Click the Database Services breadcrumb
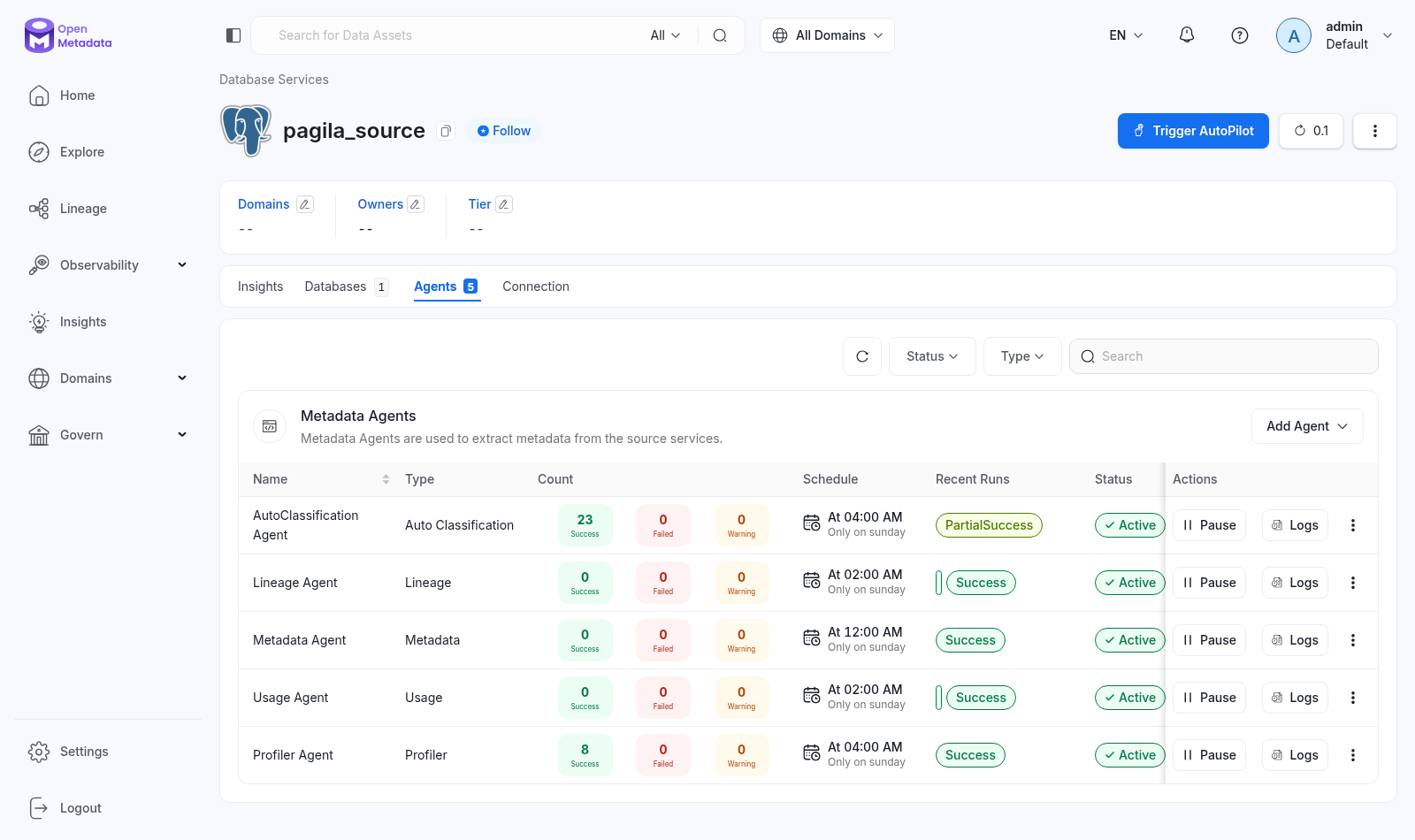This screenshot has height=840, width=1415. pyautogui.click(x=274, y=80)
